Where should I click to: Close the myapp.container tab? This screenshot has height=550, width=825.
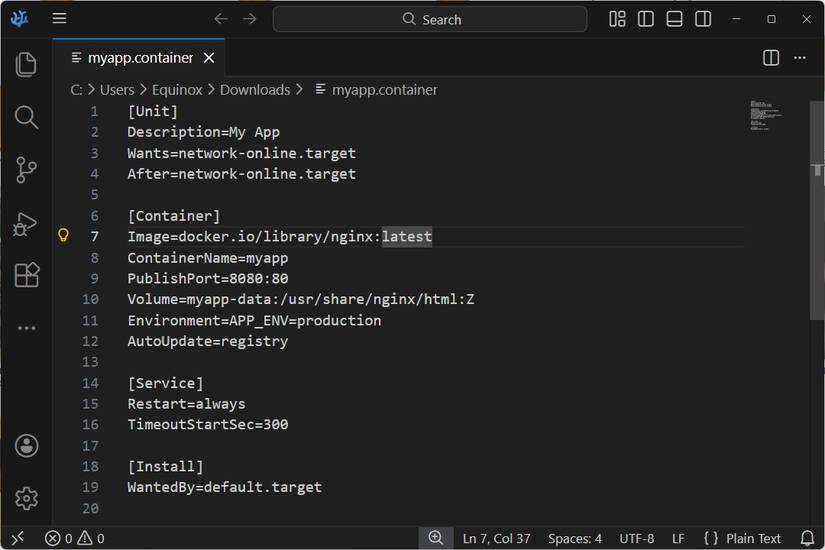click(x=209, y=57)
